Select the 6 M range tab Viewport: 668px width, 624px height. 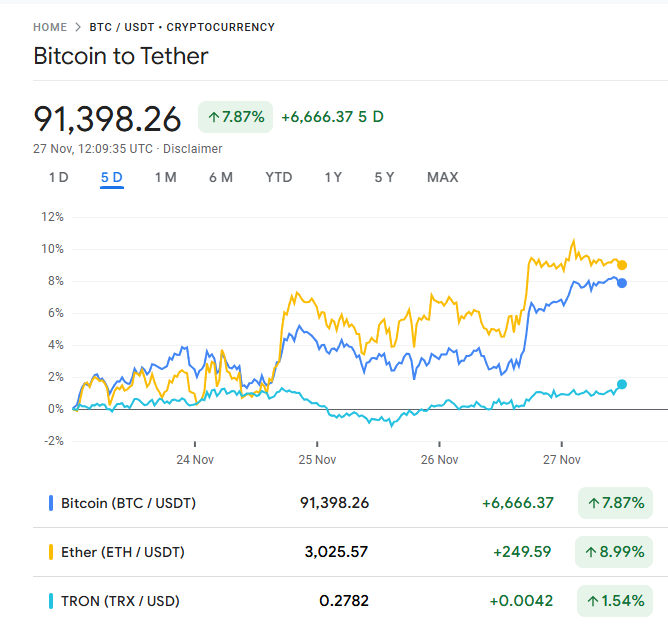tap(220, 178)
